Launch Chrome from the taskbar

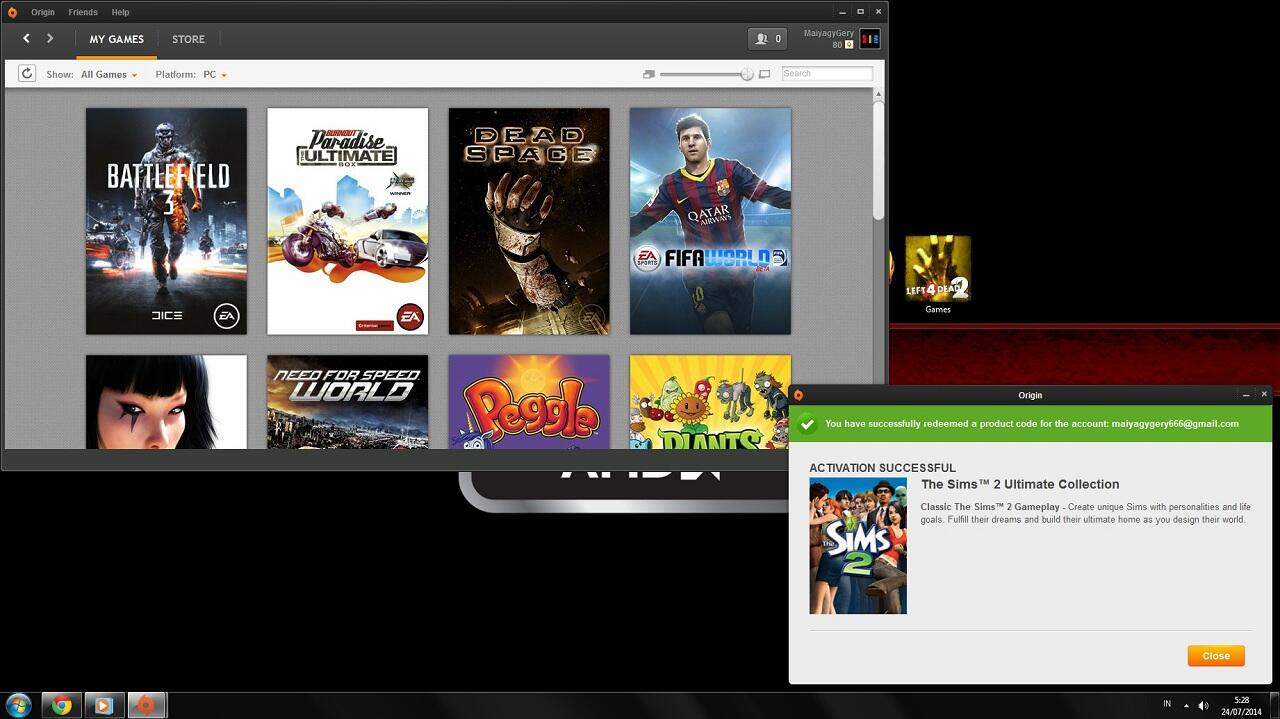coord(62,705)
